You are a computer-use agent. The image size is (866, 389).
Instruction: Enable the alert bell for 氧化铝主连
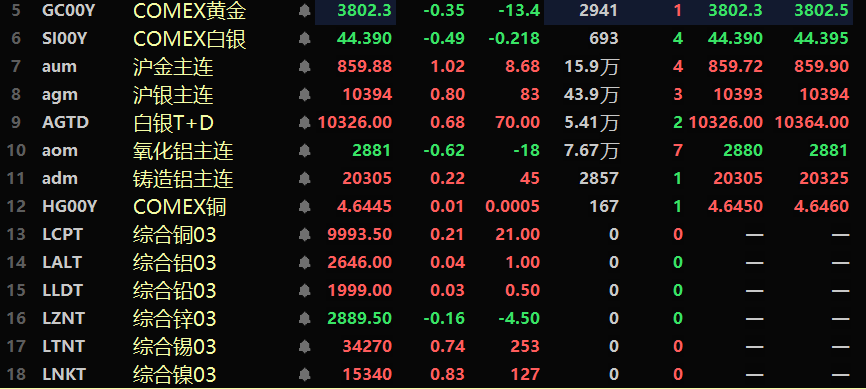coord(304,151)
